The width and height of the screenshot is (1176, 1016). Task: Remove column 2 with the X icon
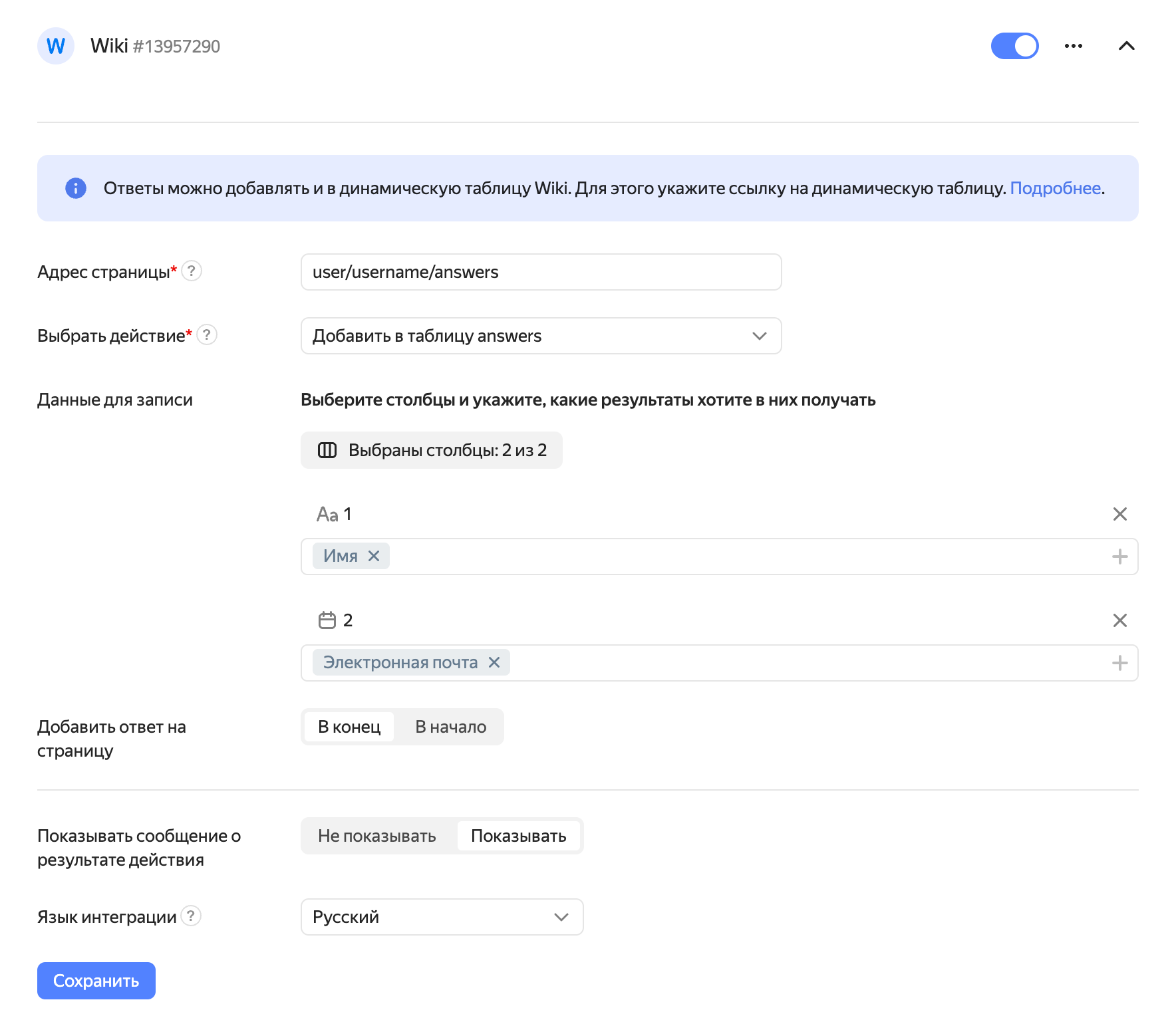[1119, 620]
